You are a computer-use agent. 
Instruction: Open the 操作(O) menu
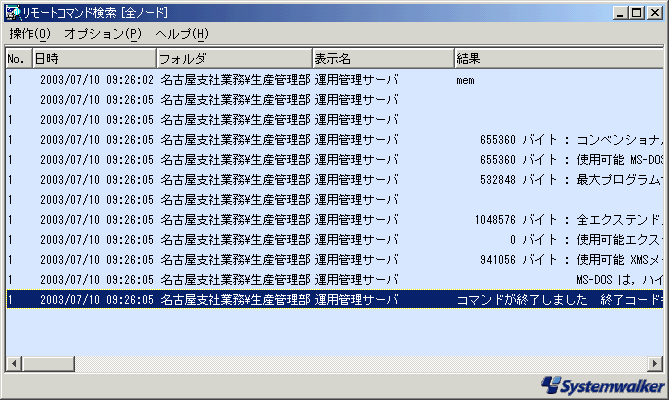pos(30,34)
